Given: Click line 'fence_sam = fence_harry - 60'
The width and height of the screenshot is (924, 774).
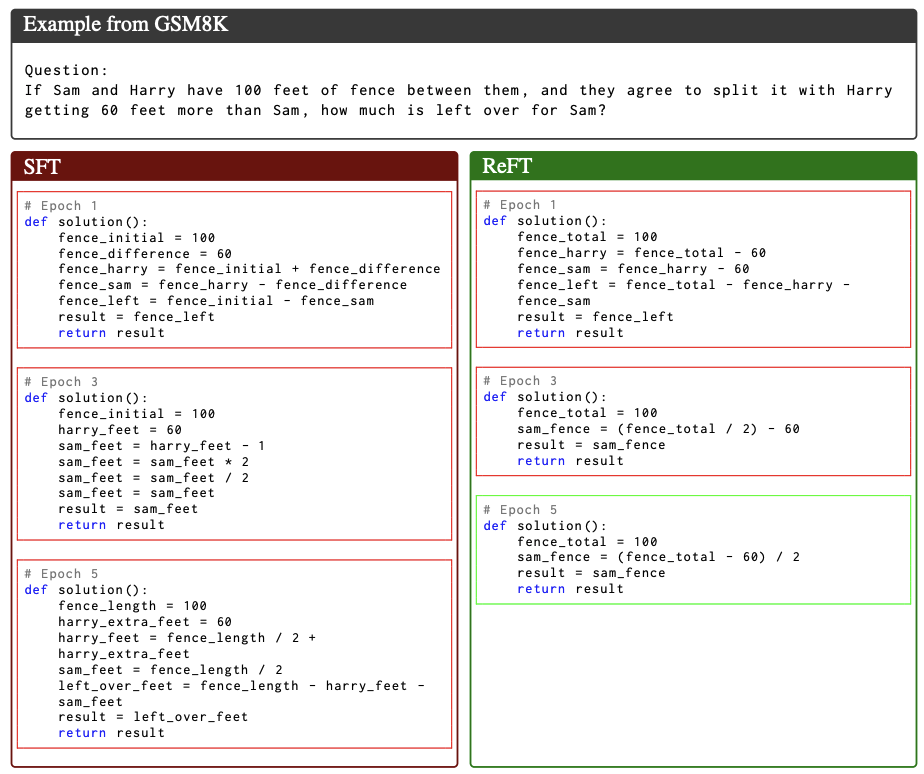Looking at the screenshot, I should (x=633, y=269).
